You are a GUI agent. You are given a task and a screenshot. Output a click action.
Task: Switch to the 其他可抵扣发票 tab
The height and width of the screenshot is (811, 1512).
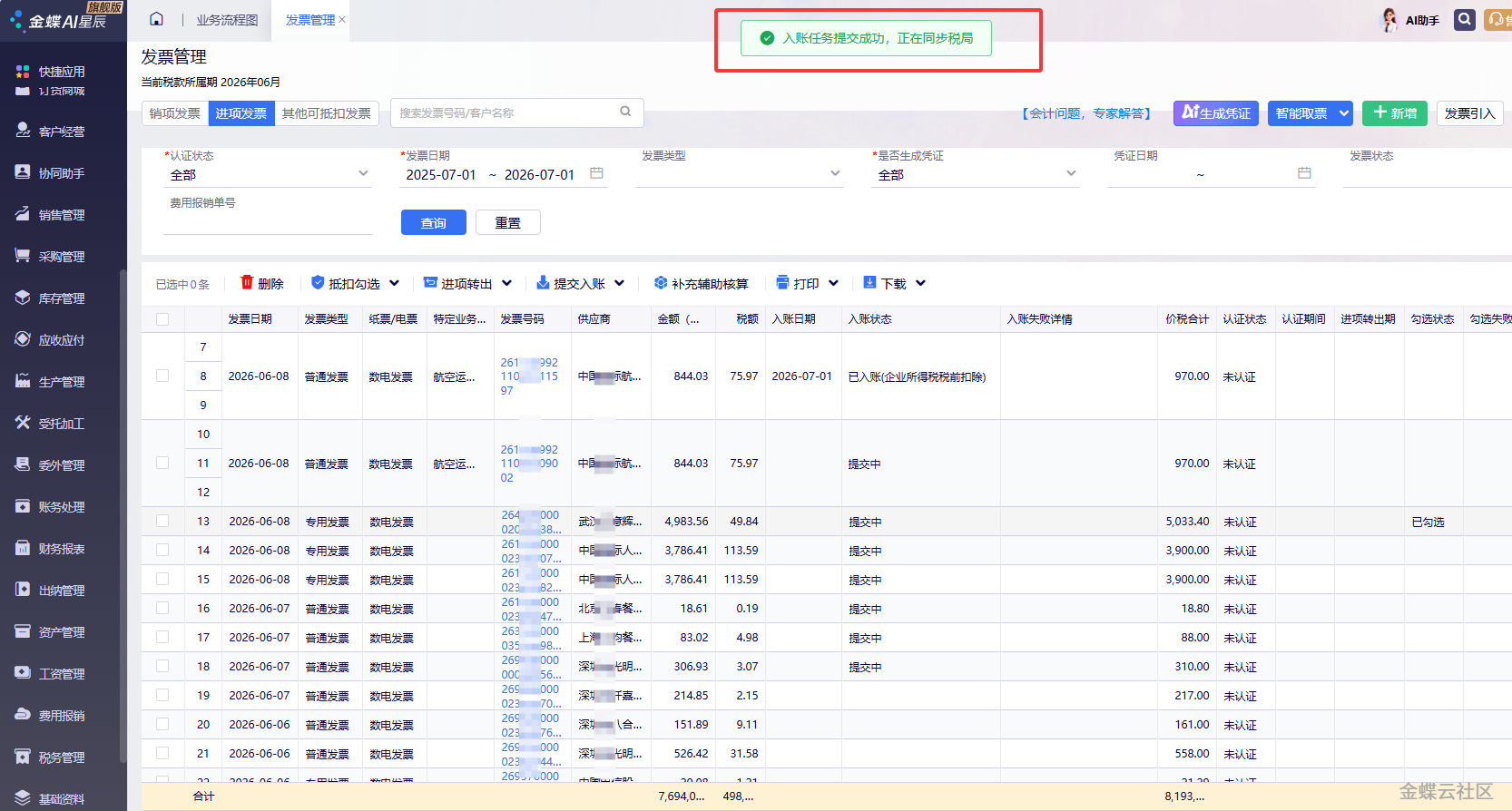coord(327,113)
